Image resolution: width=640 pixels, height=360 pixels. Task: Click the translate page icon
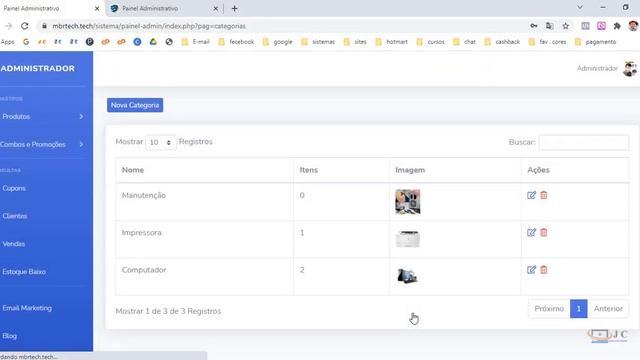pos(549,26)
